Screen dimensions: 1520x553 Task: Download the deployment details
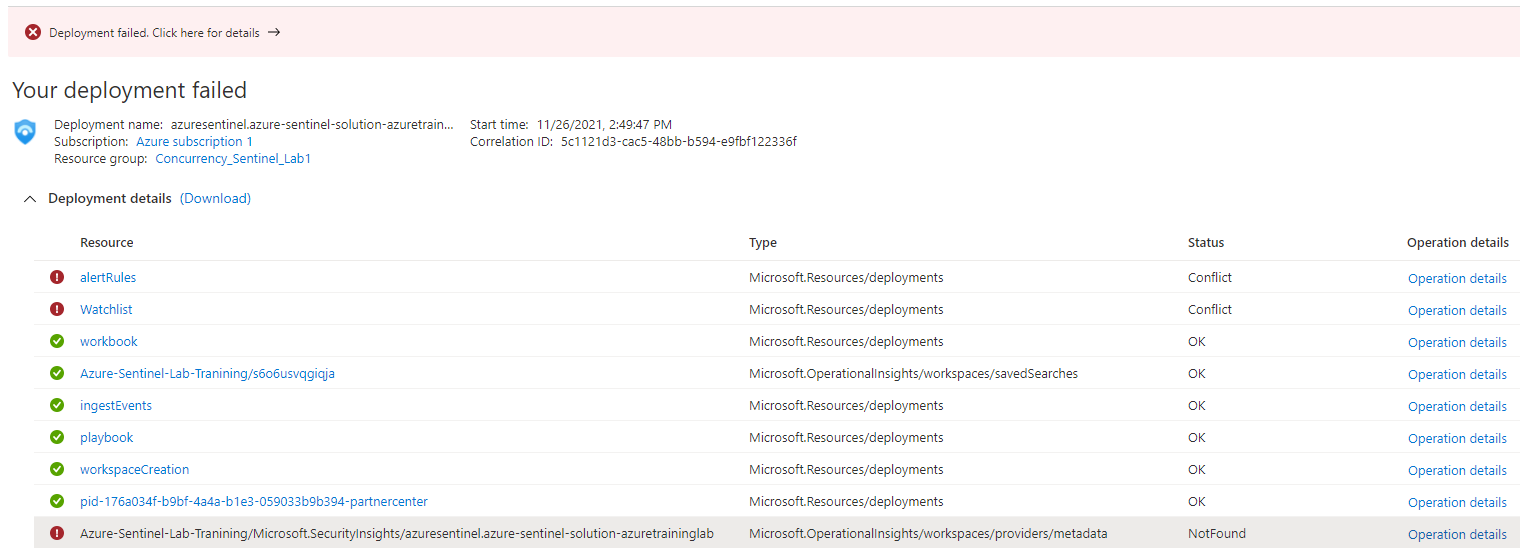coord(215,199)
